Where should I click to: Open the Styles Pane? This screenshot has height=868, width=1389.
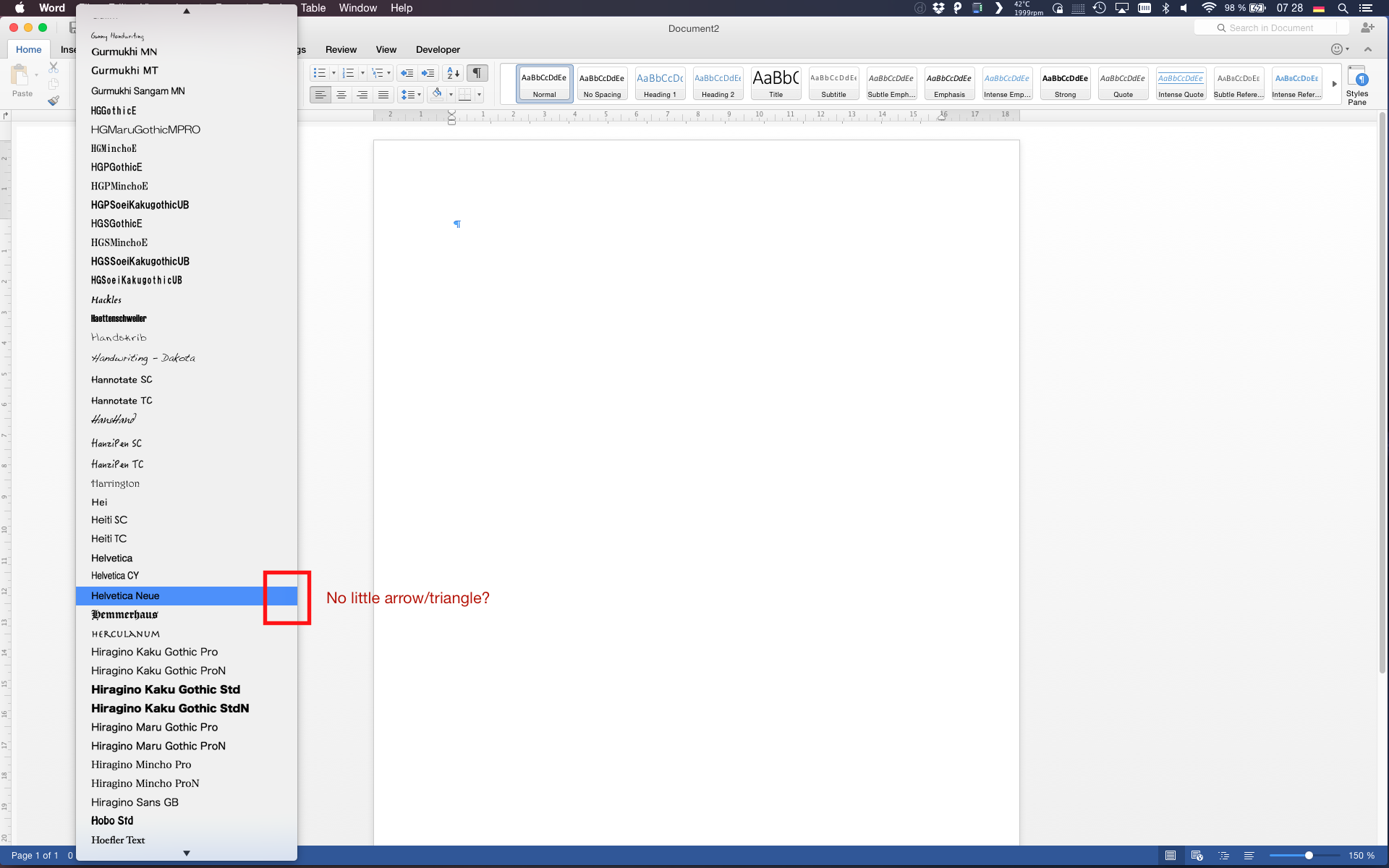1357,85
